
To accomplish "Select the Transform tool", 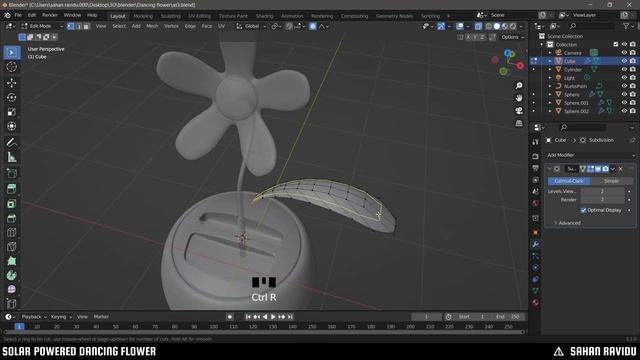I will (x=11, y=126).
